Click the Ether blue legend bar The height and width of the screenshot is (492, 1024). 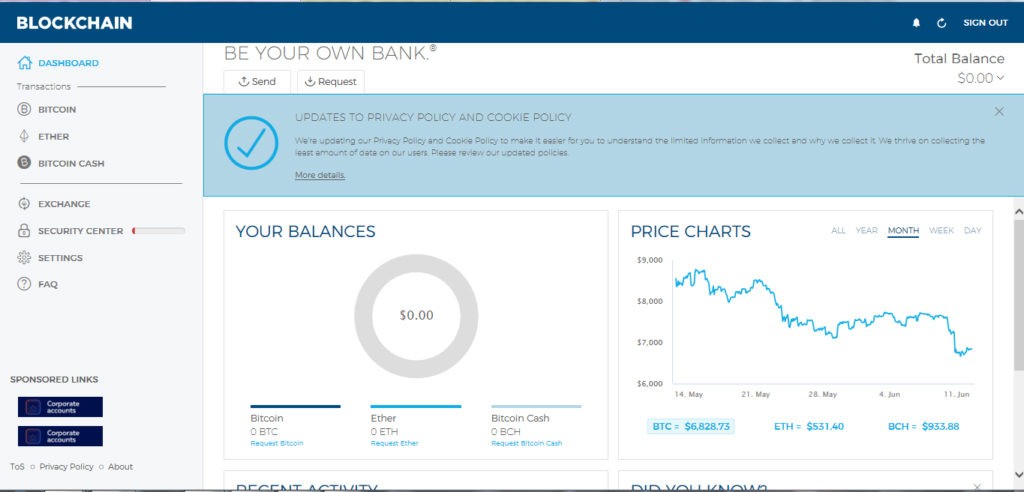click(416, 406)
